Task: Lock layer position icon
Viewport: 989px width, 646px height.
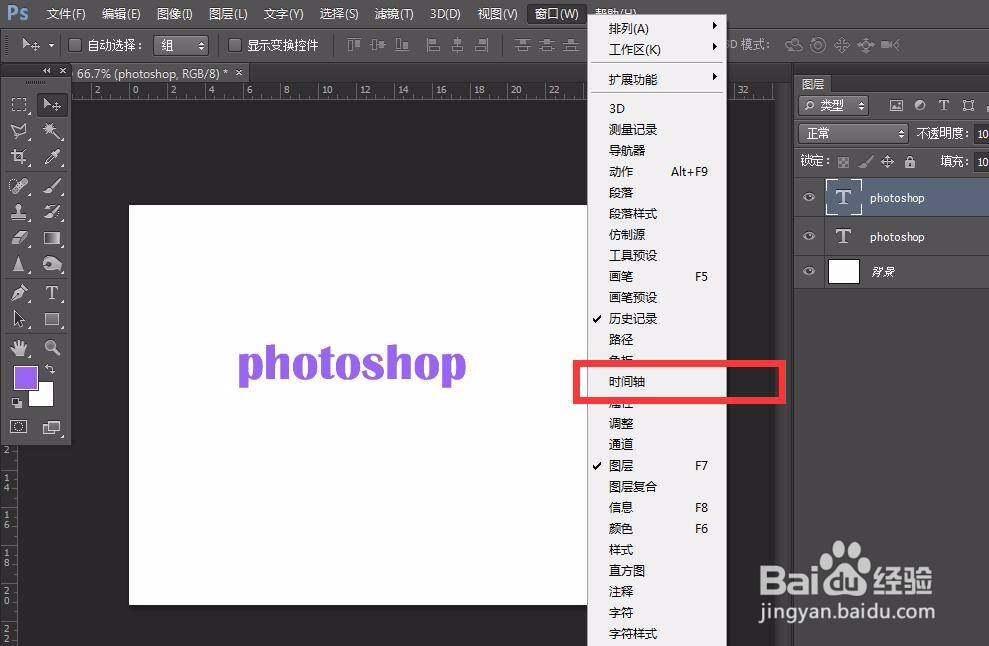Action: point(887,162)
